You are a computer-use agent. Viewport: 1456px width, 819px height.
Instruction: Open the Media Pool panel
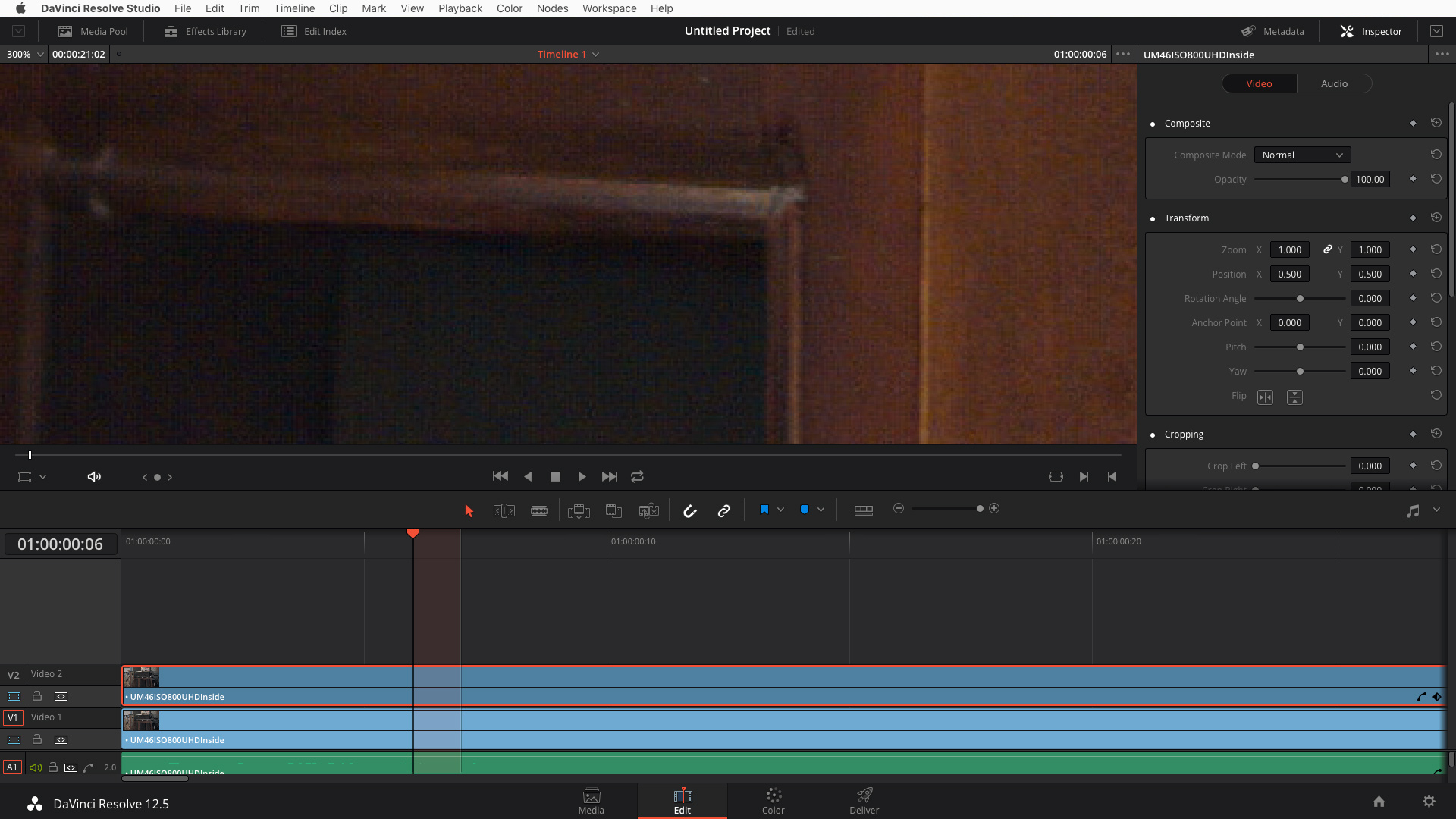point(93,31)
